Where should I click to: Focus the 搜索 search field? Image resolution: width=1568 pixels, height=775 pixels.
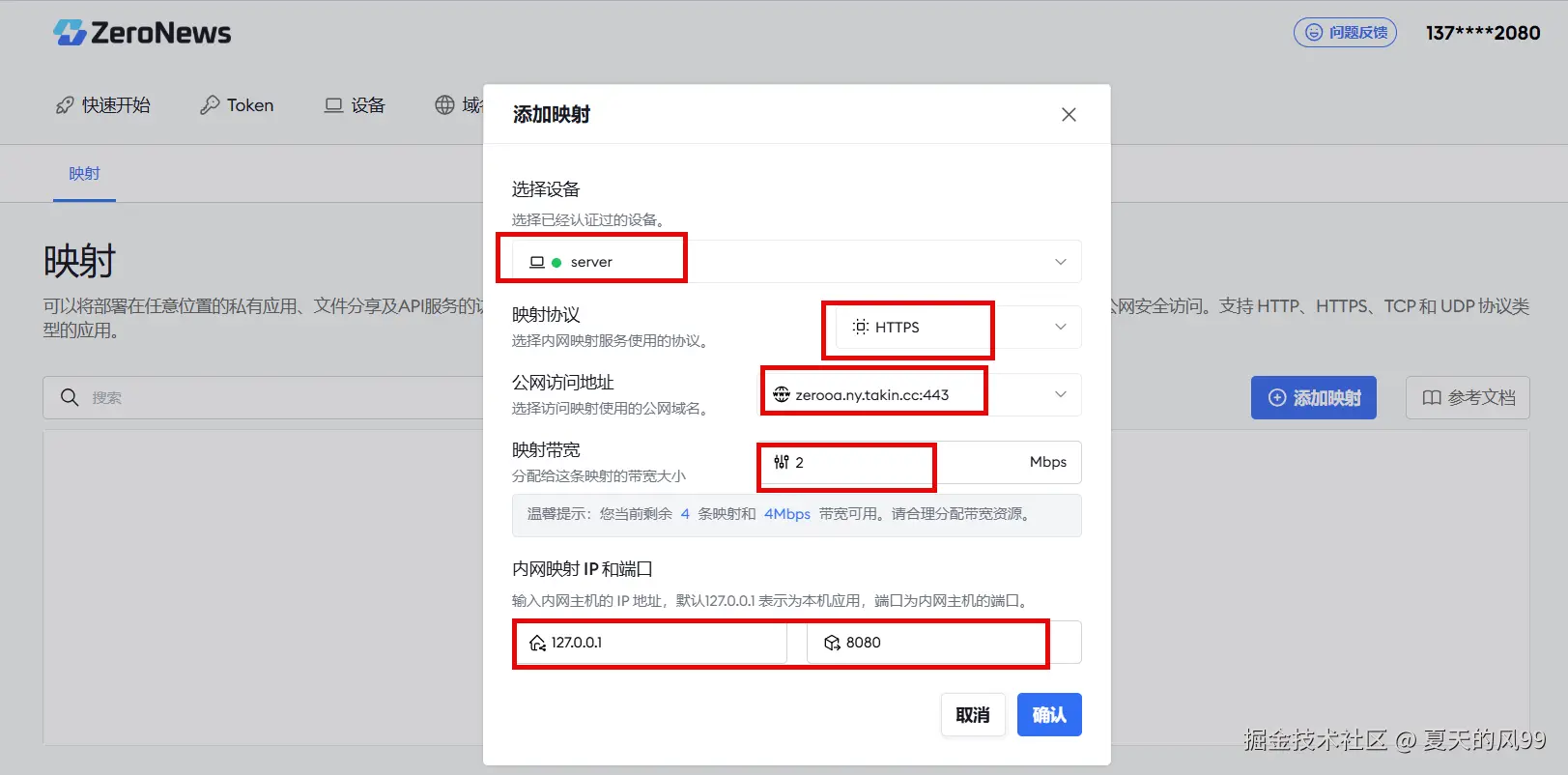263,397
